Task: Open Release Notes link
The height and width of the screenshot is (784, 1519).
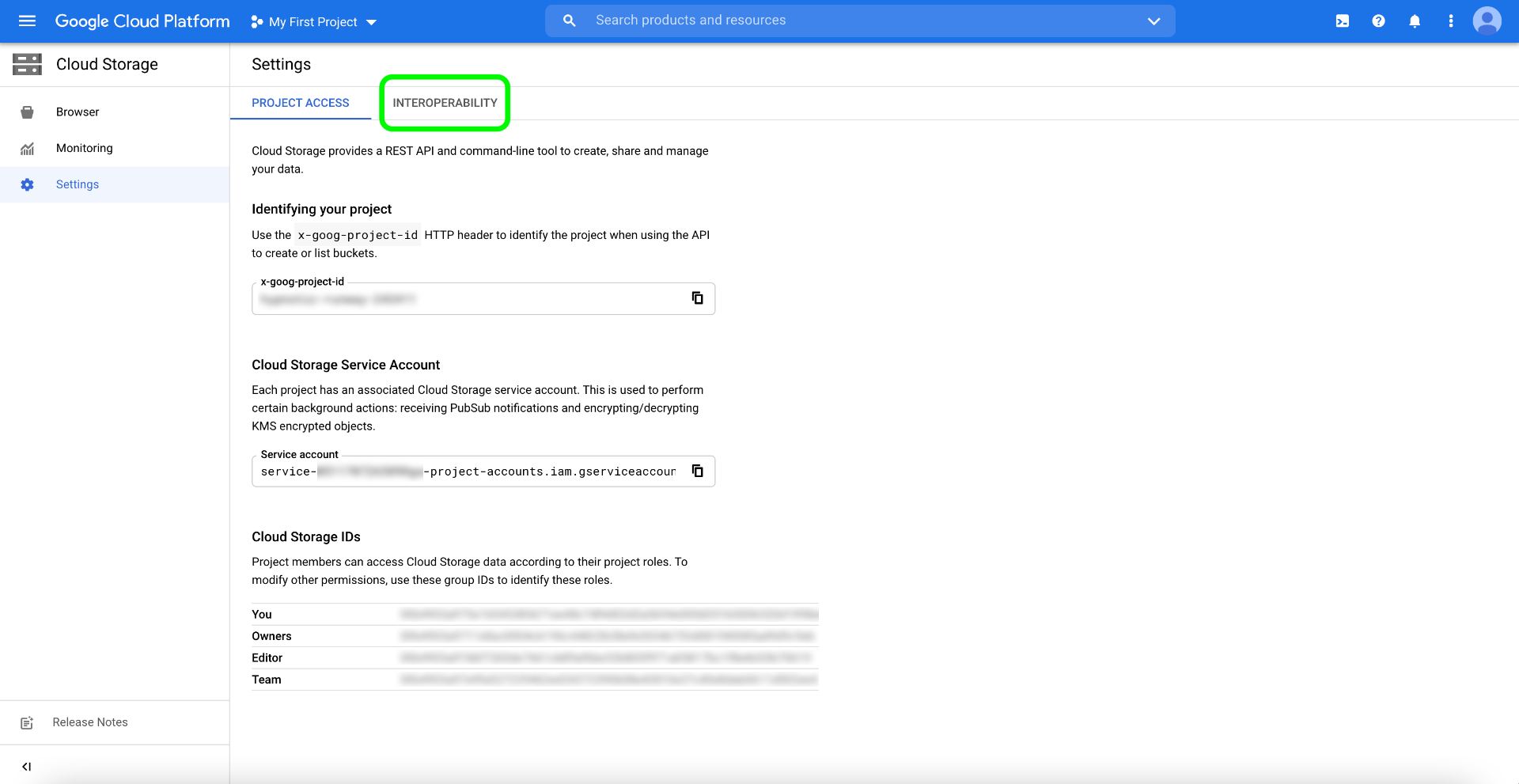Action: [x=90, y=722]
